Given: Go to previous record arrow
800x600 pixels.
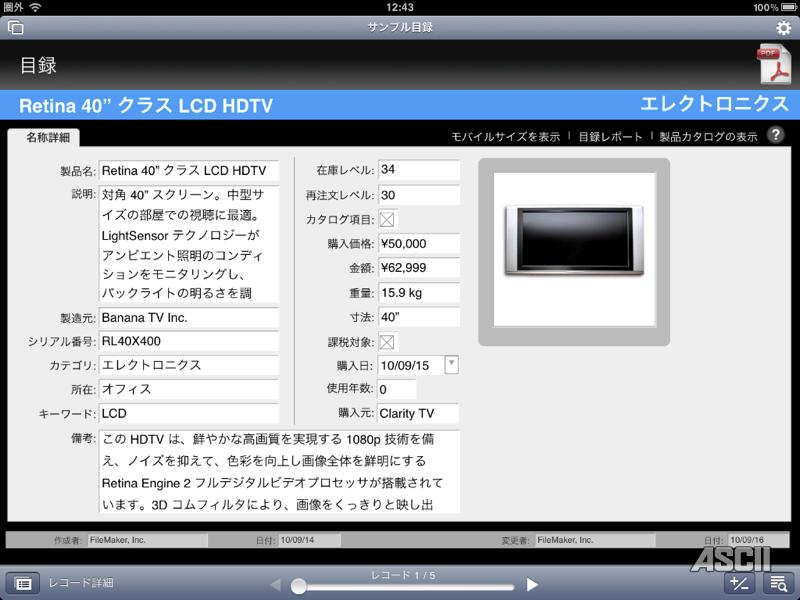Looking at the screenshot, I should 276,584.
